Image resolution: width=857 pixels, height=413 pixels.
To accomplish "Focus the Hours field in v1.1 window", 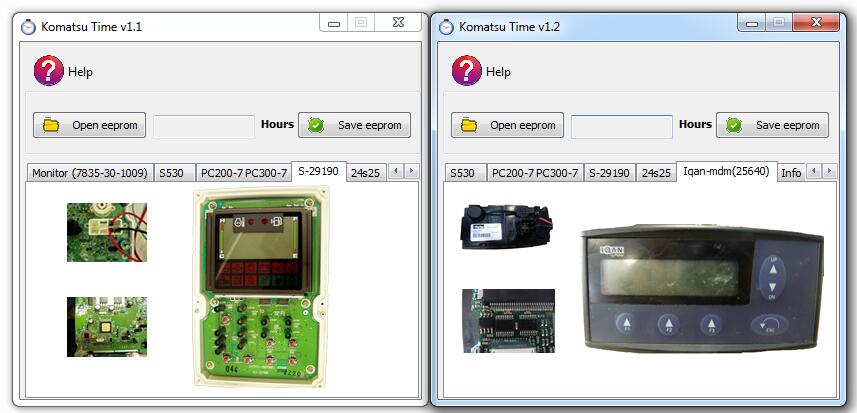I will point(204,126).
